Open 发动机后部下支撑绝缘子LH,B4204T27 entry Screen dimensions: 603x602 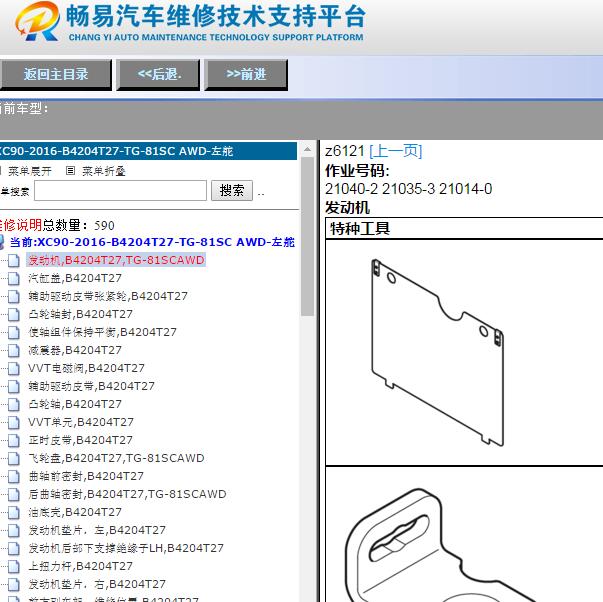click(x=126, y=548)
